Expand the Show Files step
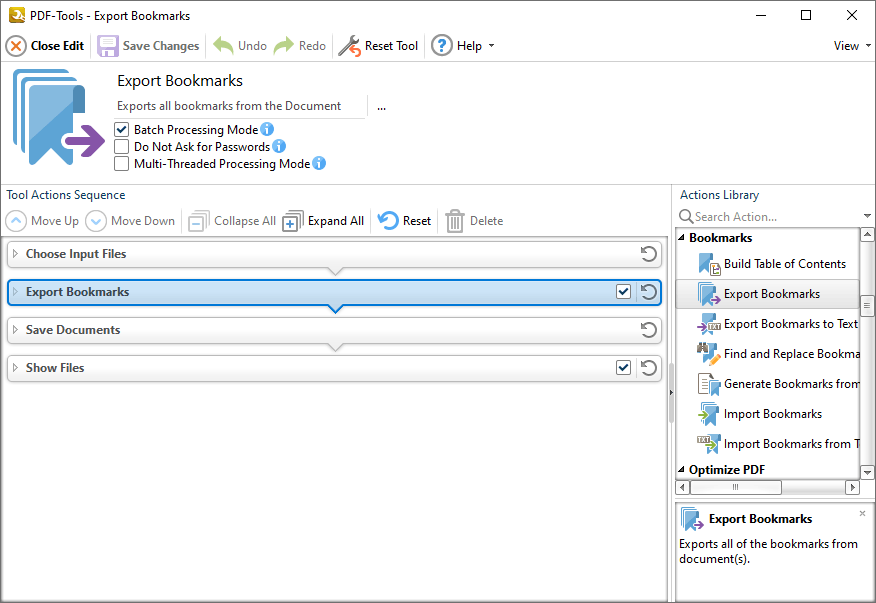The image size is (876, 603). click(16, 368)
